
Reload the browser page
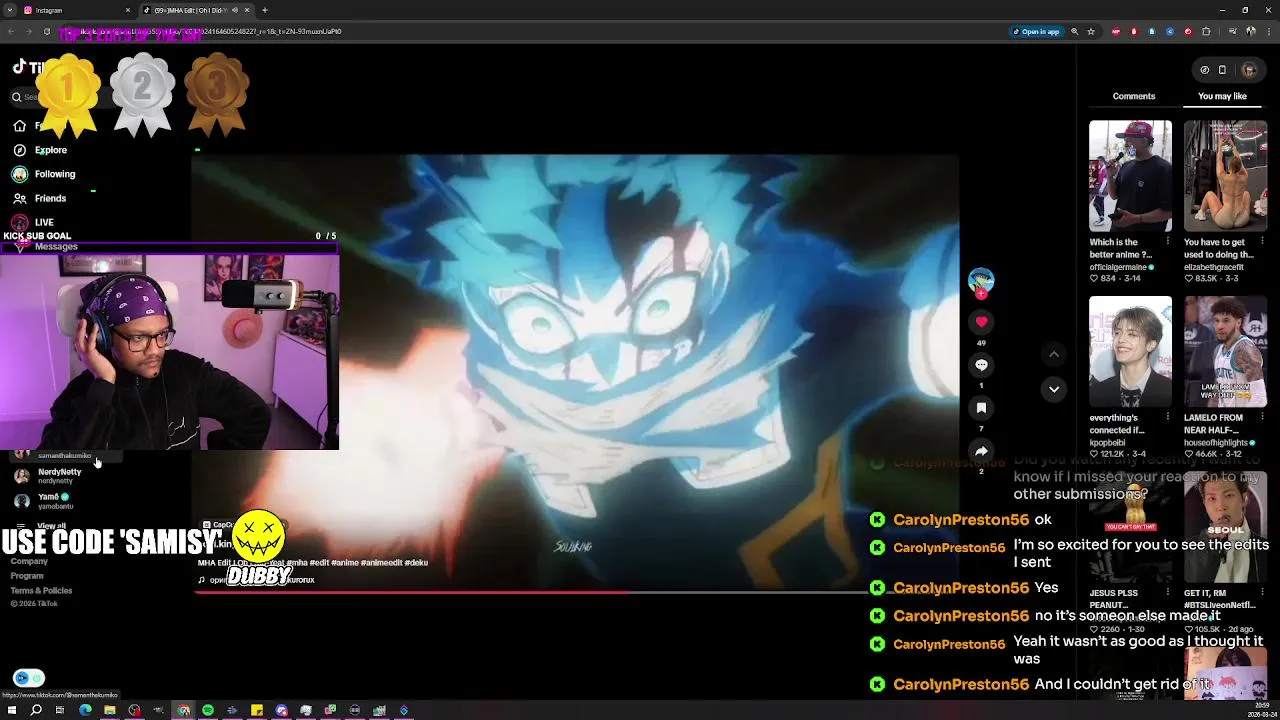click(46, 31)
